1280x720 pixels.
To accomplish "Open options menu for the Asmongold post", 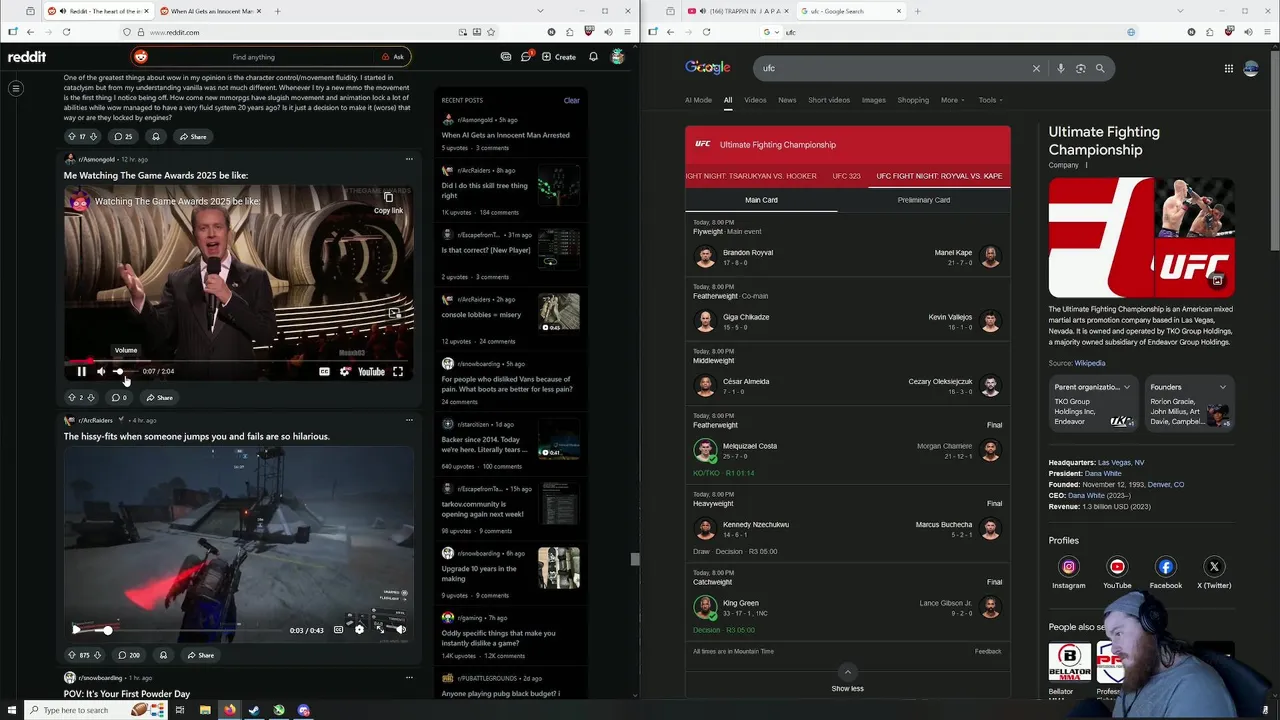I will (x=409, y=159).
